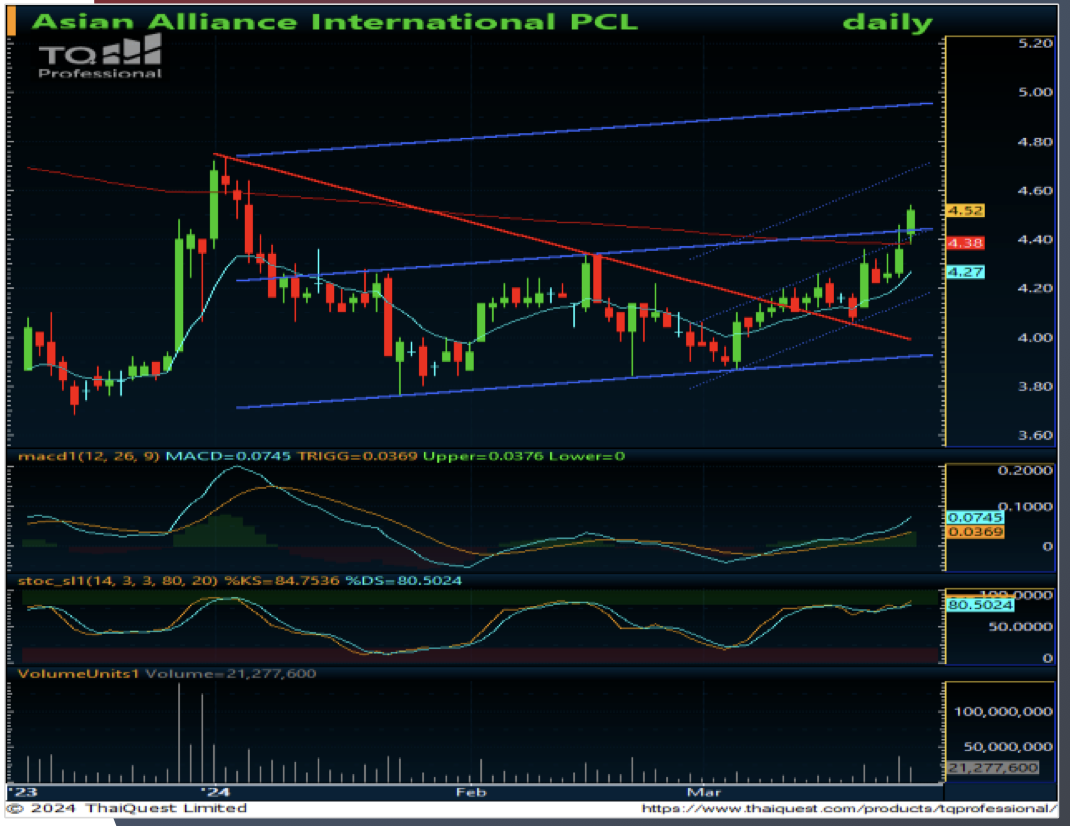The height and width of the screenshot is (826, 1070).
Task: Select the cyan 80.5024 stochastic value tag
Action: point(980,605)
